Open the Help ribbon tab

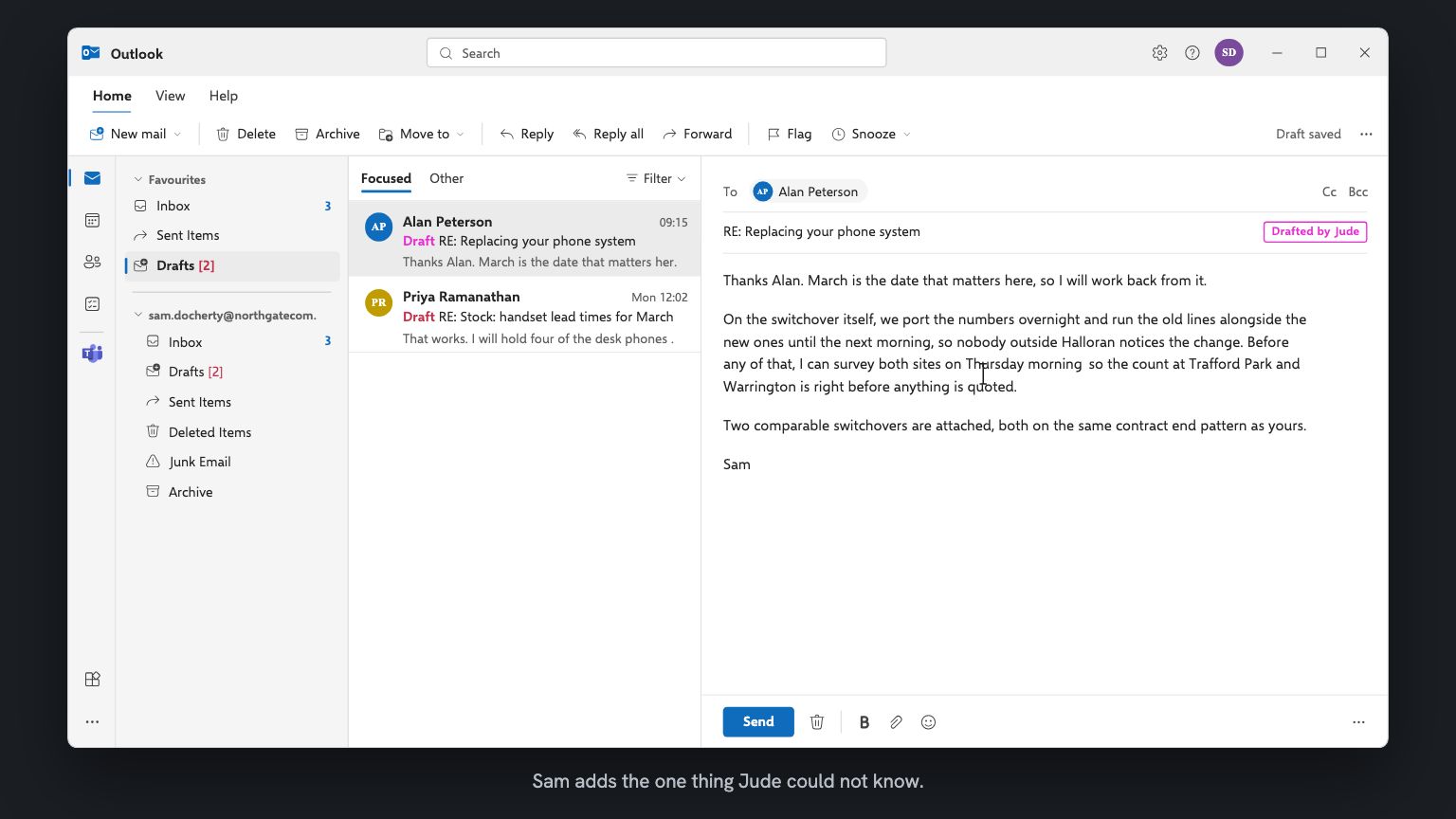point(224,96)
